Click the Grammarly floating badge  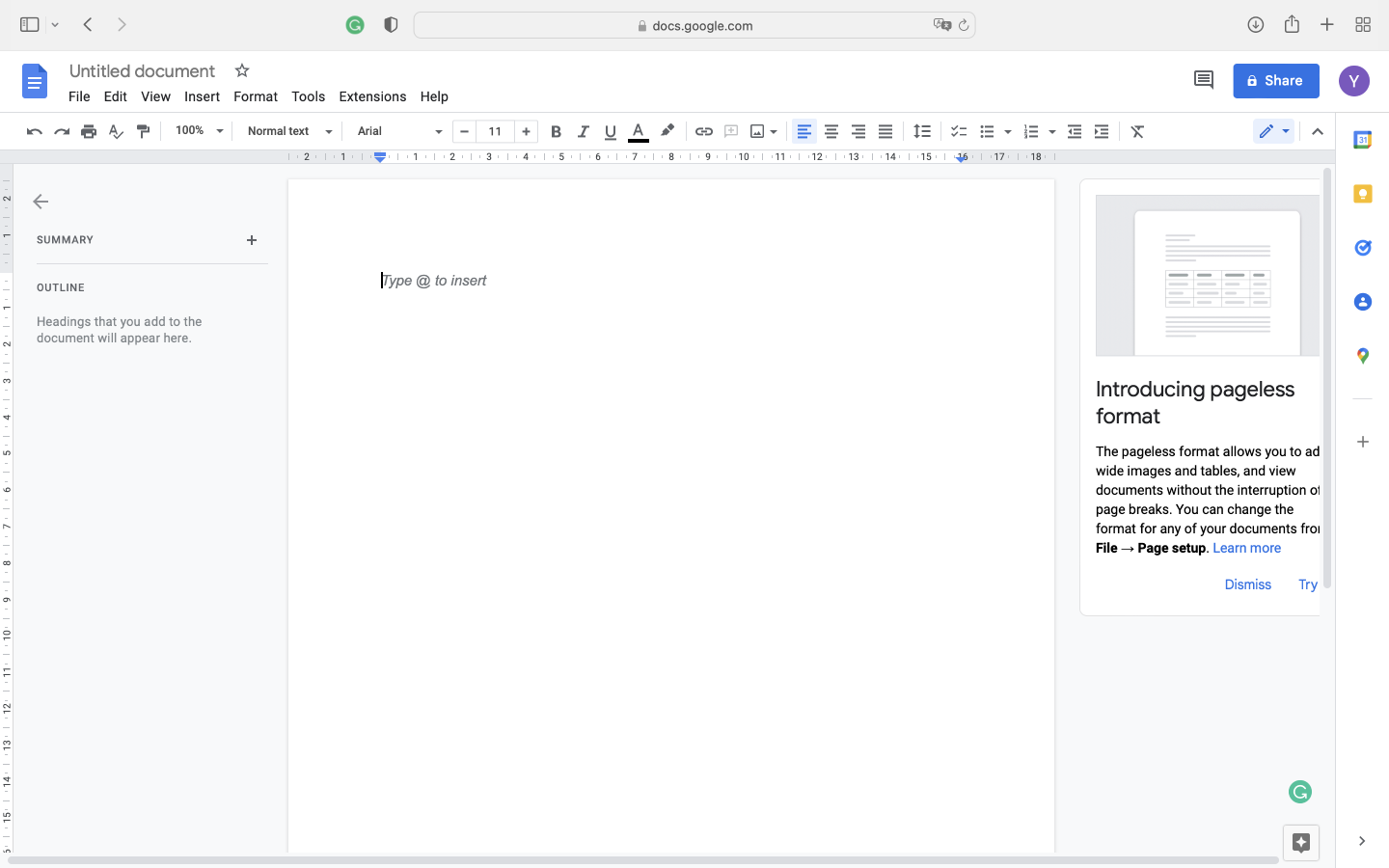click(1300, 792)
